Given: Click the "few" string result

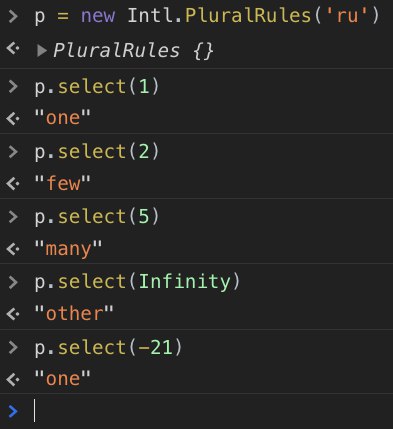Looking at the screenshot, I should pyautogui.click(x=62, y=183).
